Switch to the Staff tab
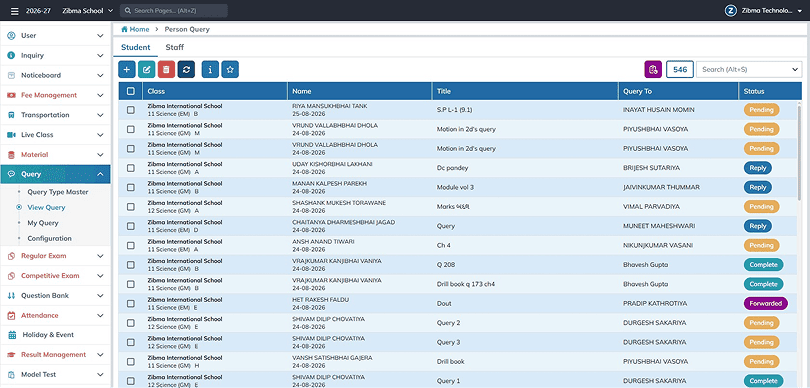 175,48
